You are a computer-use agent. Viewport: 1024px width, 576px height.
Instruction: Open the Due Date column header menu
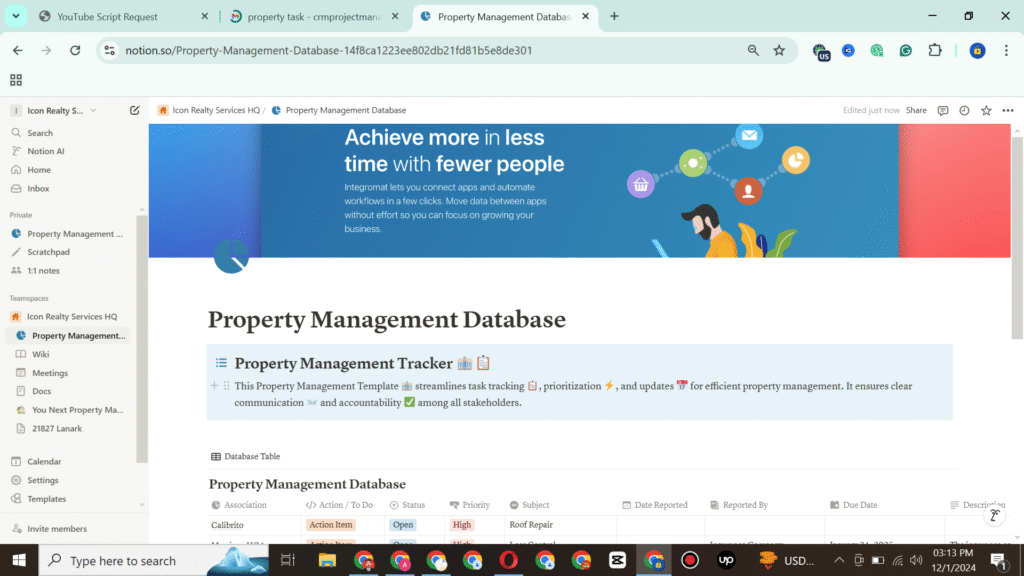point(854,505)
